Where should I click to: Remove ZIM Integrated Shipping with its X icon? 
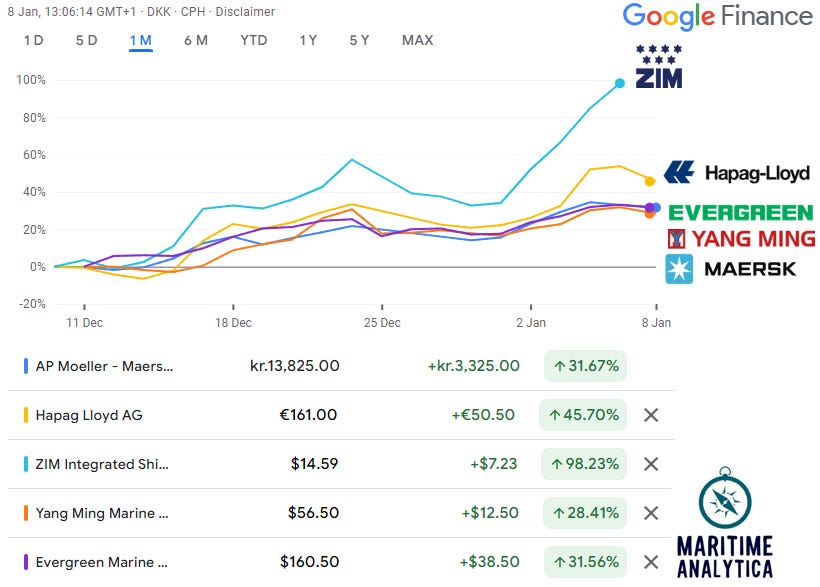[651, 464]
